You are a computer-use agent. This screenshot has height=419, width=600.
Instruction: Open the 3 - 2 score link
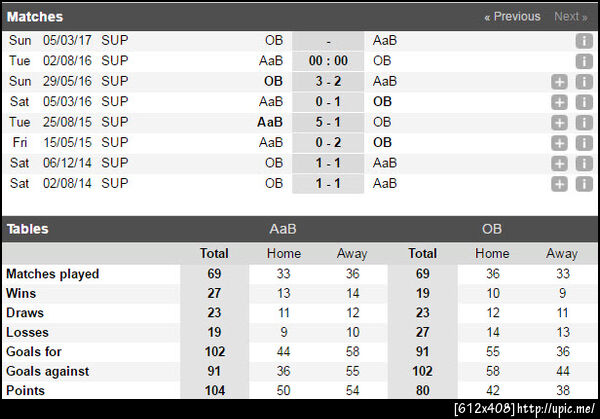click(328, 81)
